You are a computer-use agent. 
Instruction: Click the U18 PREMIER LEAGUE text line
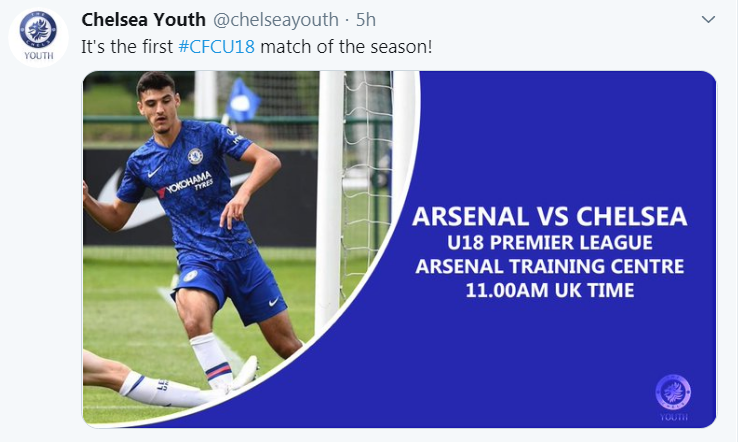[550, 243]
